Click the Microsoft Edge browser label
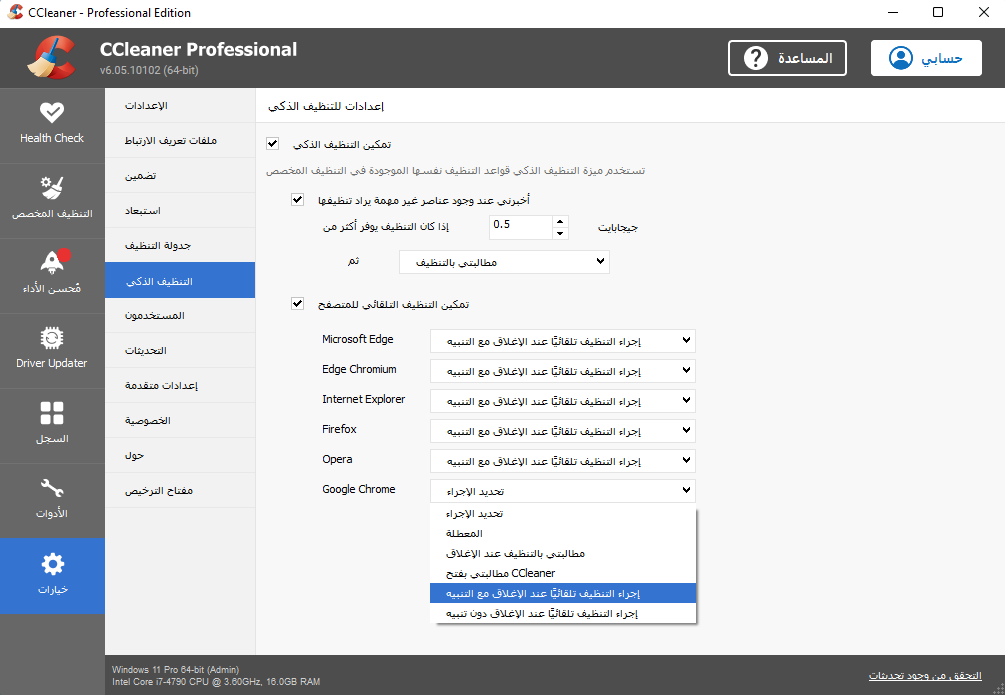The width and height of the screenshot is (1005, 695). pyautogui.click(x=358, y=339)
